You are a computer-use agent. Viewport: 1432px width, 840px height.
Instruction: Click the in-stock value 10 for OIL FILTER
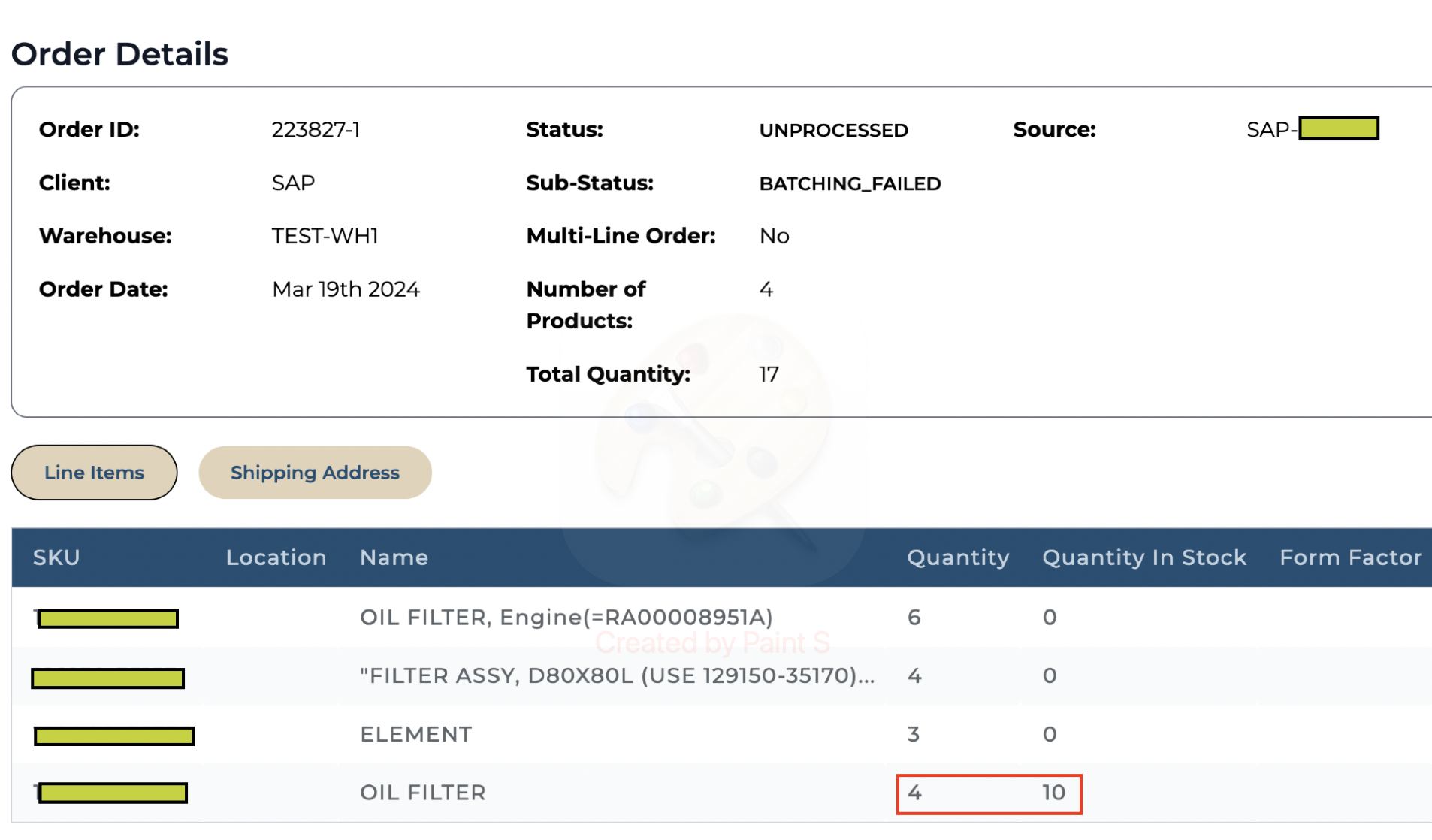click(x=1053, y=793)
